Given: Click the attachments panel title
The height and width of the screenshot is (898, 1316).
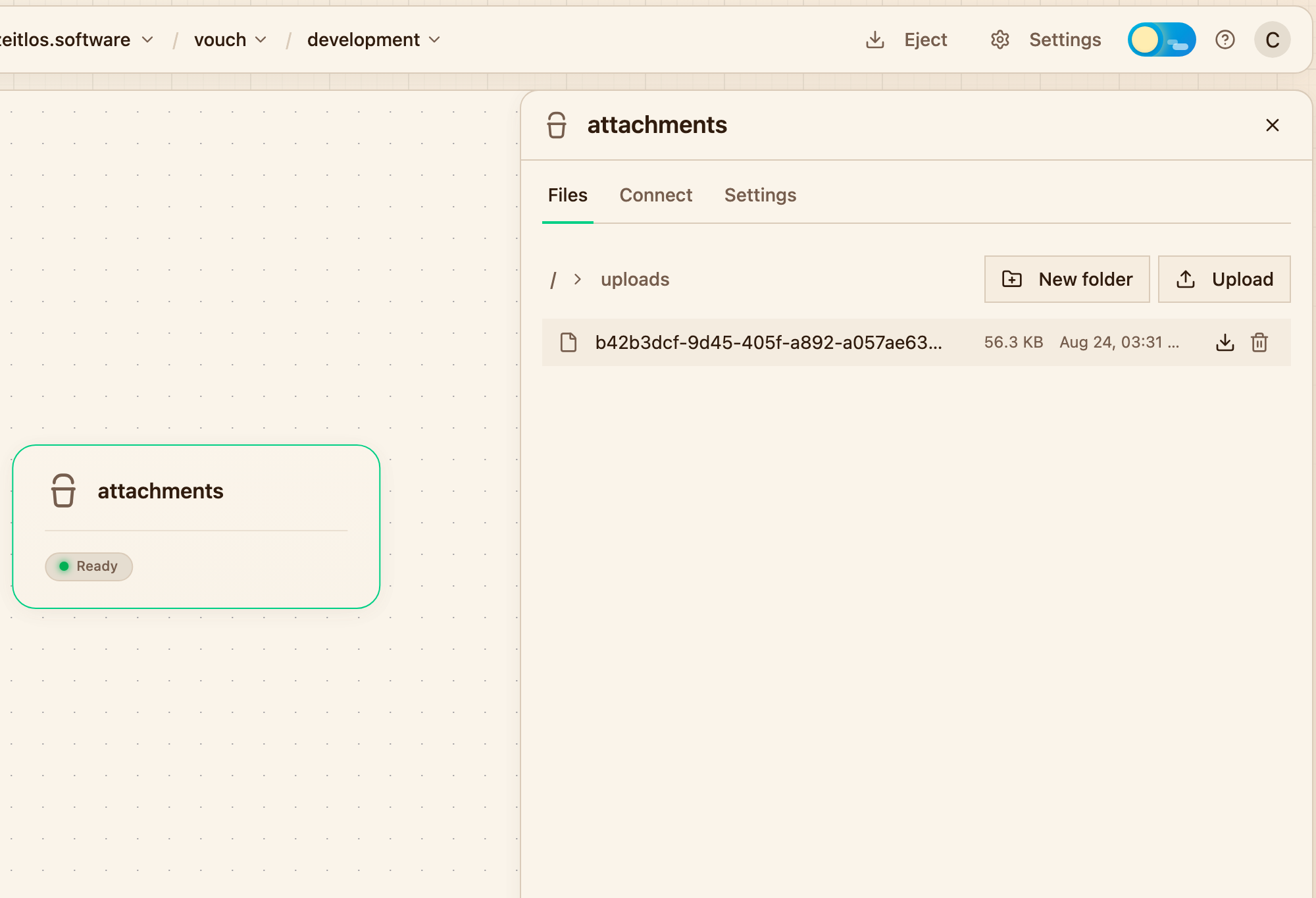Looking at the screenshot, I should (657, 125).
